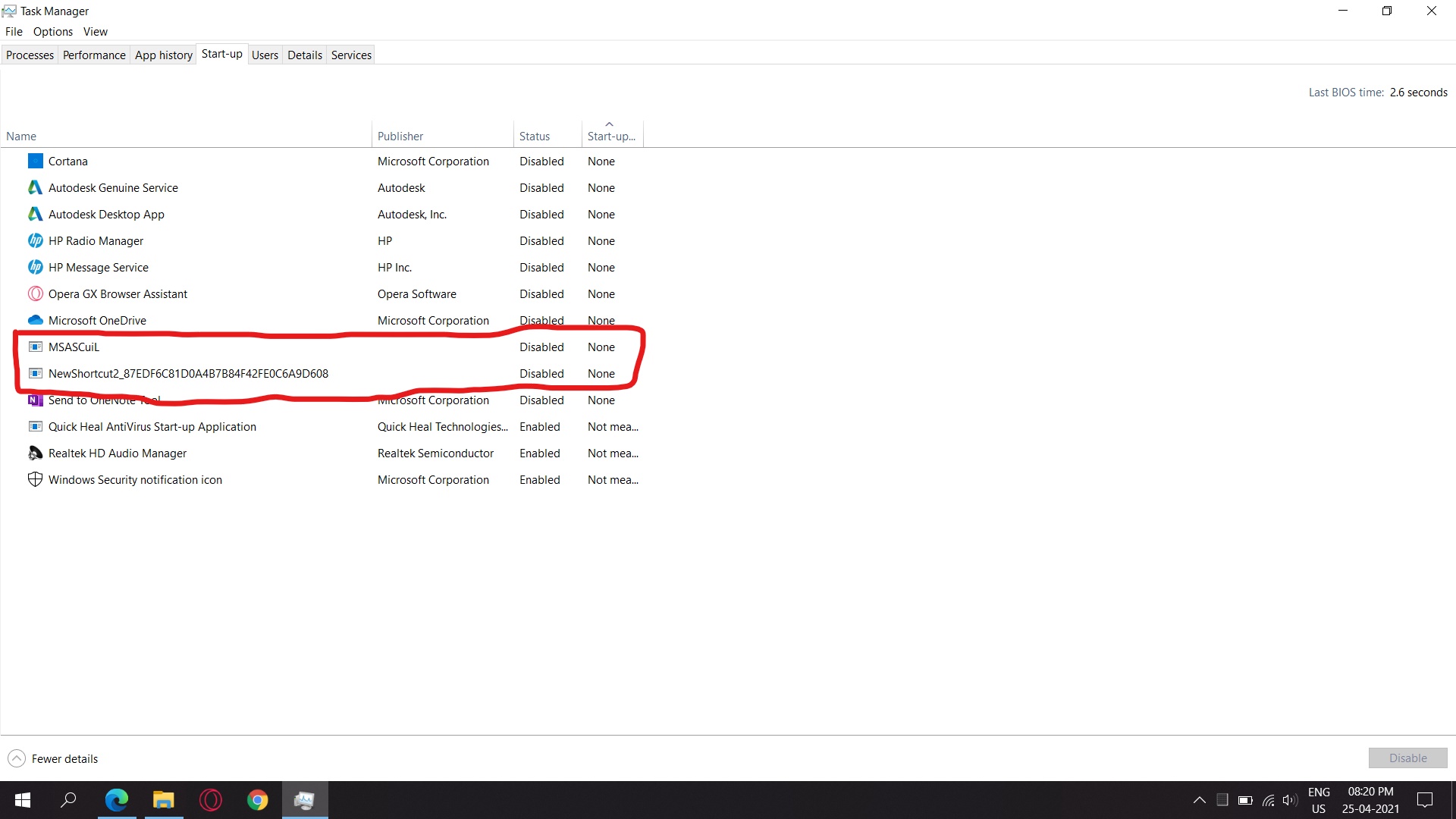Screen dimensions: 1456x819
Task: Open the Options menu
Action: pyautogui.click(x=53, y=31)
